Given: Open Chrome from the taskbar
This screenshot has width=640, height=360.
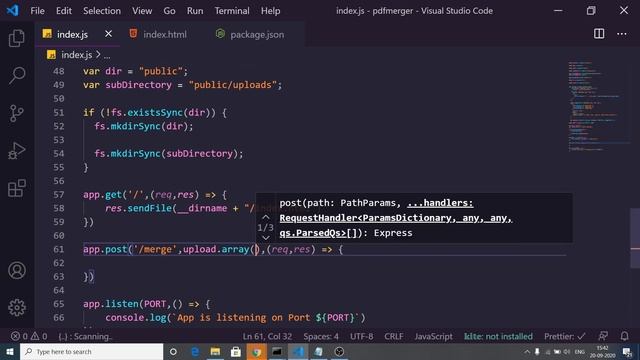Looking at the screenshot, I should pyautogui.click(x=257, y=351).
